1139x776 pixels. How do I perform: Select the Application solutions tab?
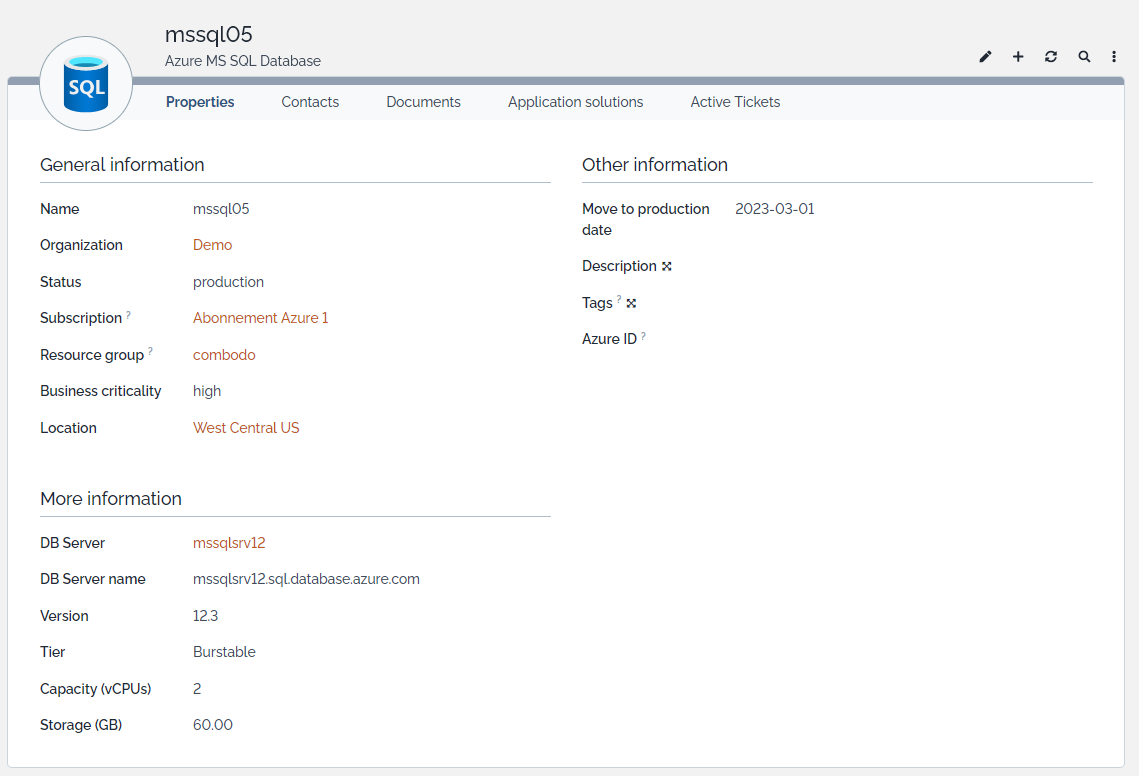coord(575,102)
